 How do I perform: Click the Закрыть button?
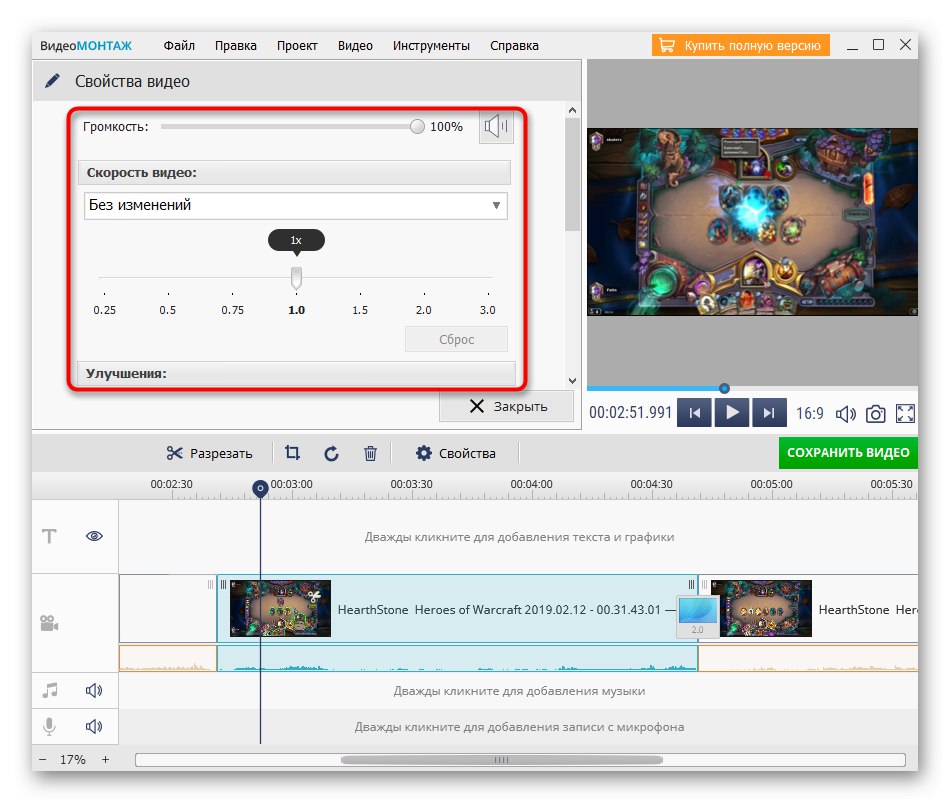[507, 406]
